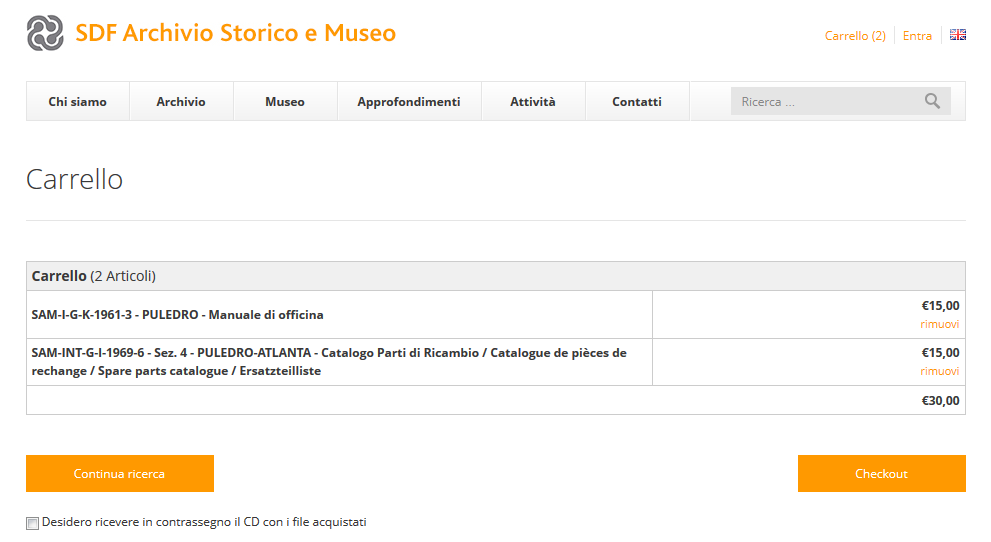This screenshot has width=991, height=542.
Task: Open the Carrello (2) link in header
Action: [x=854, y=36]
